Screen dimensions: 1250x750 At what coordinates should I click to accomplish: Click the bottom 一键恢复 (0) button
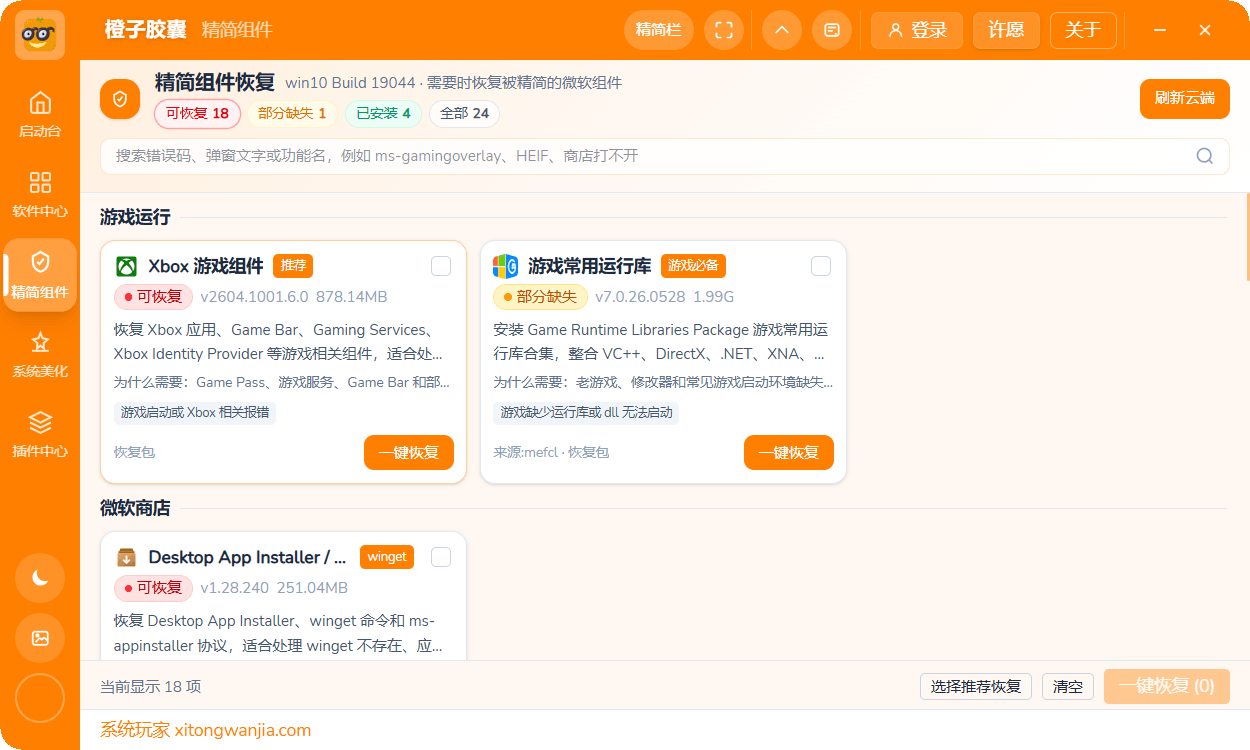pos(1167,686)
